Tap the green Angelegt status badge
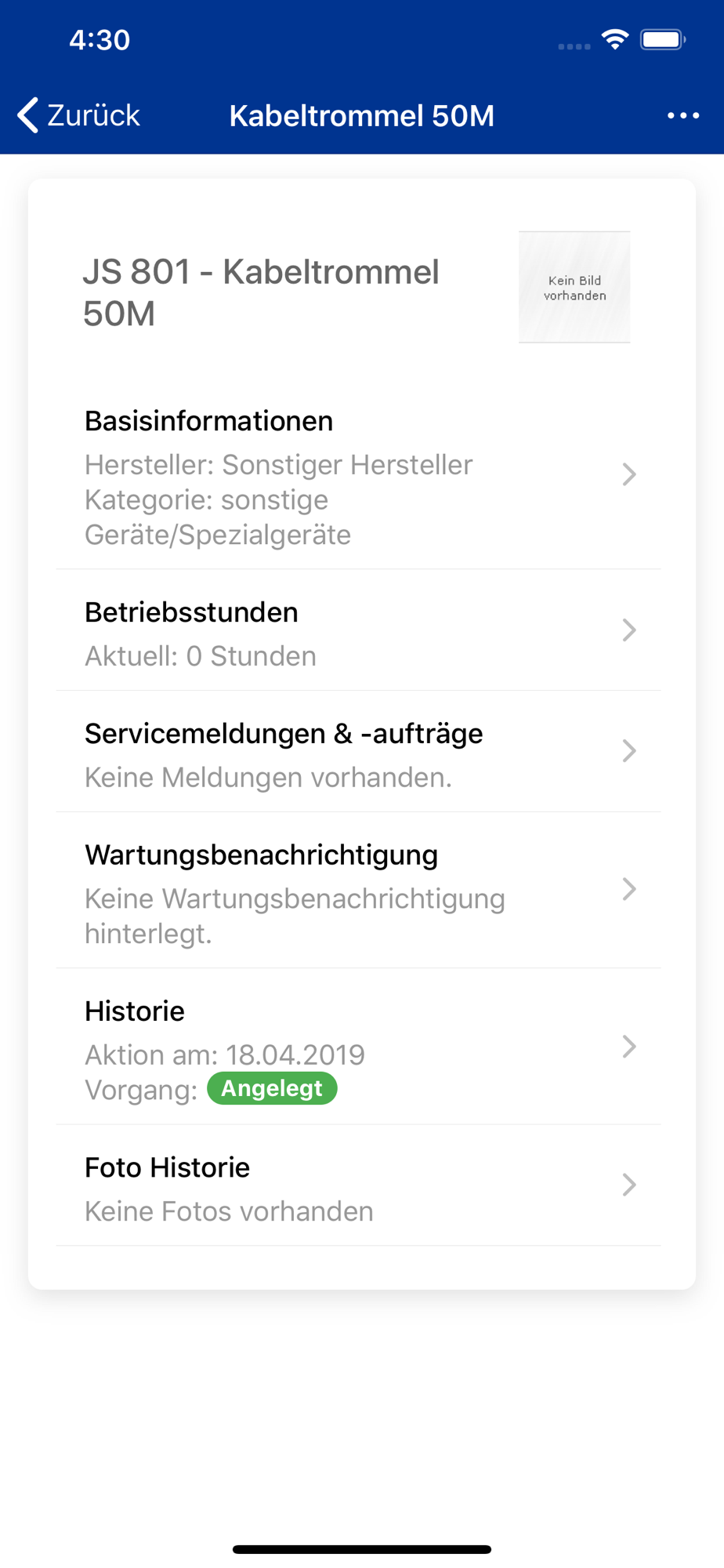The image size is (724, 1568). [x=272, y=1088]
